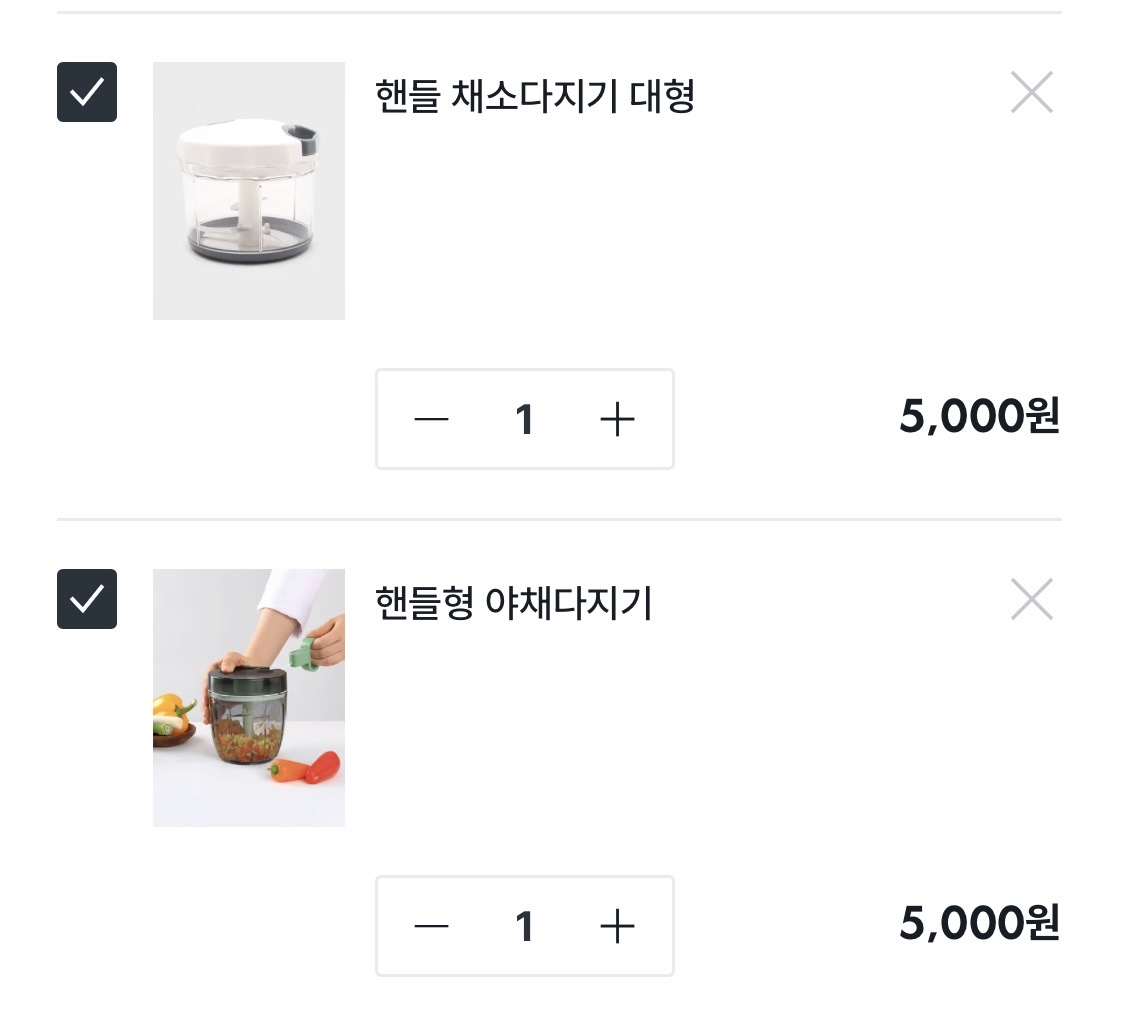
Task: Open the 핸들형 야채다지기 product photo
Action: click(249, 698)
